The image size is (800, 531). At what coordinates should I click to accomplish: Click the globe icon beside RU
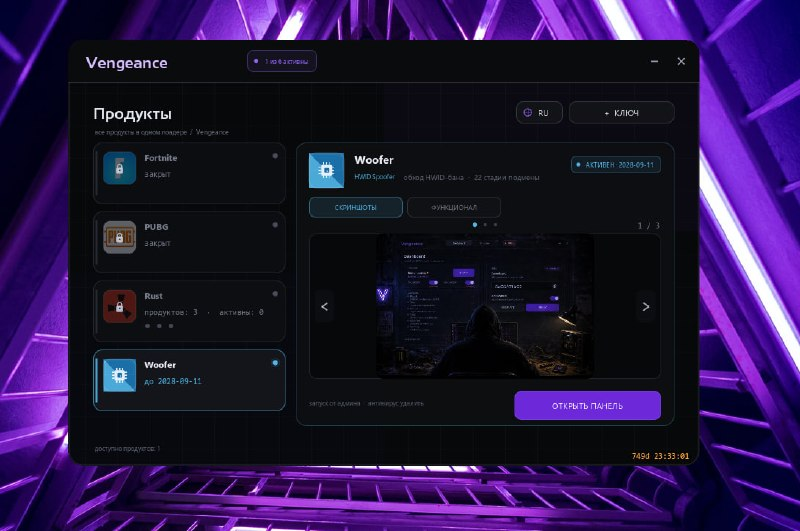pos(528,113)
